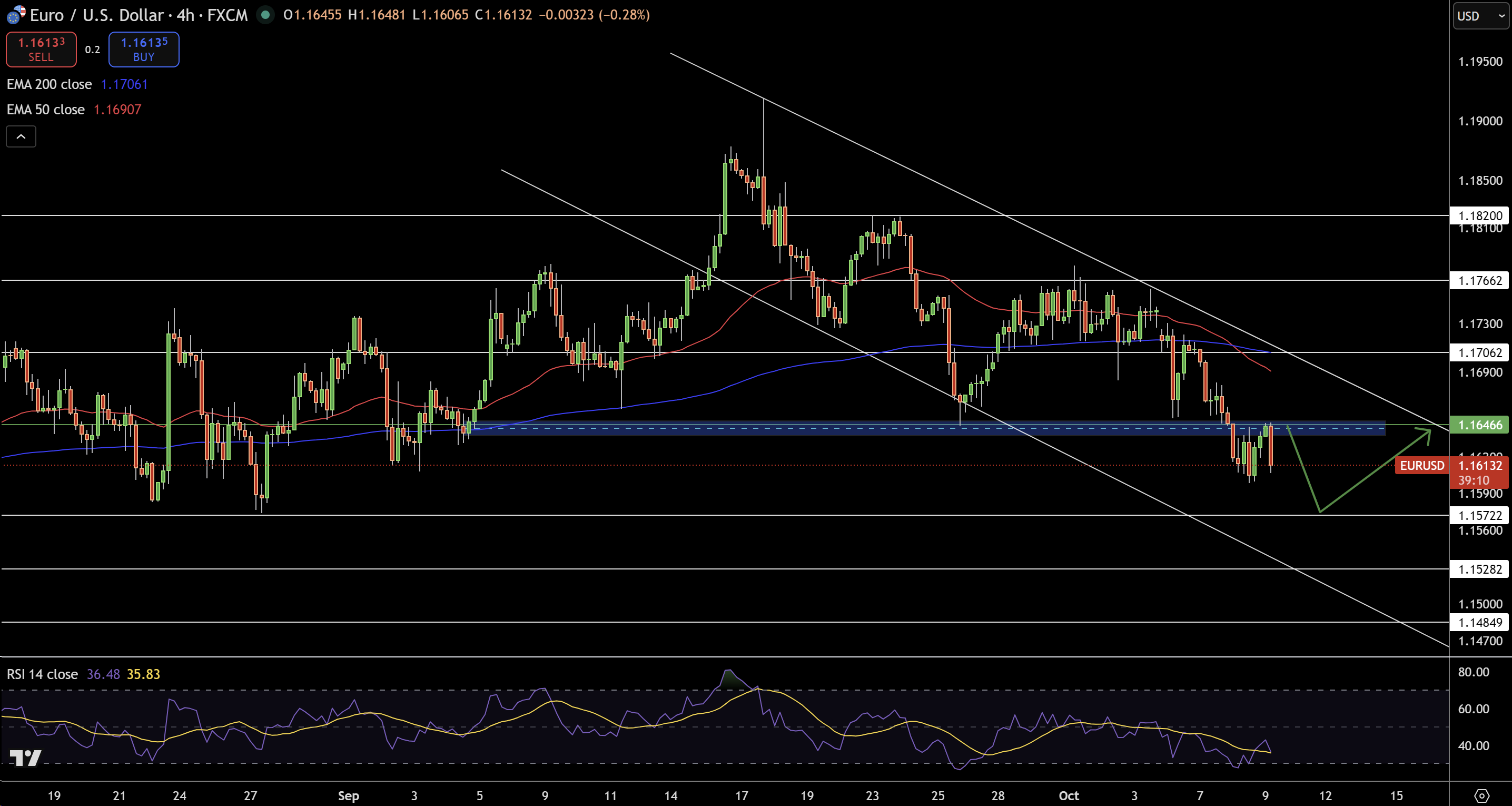Open the USD currency dropdown
This screenshot has width=1512, height=806.
point(1479,16)
